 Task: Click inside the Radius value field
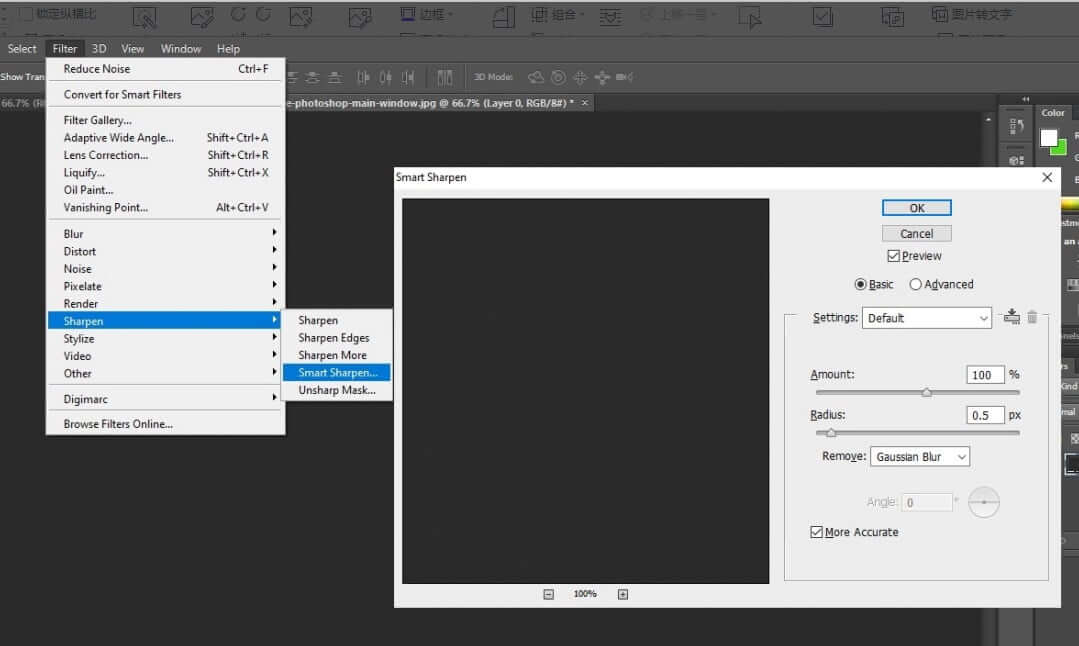(985, 414)
